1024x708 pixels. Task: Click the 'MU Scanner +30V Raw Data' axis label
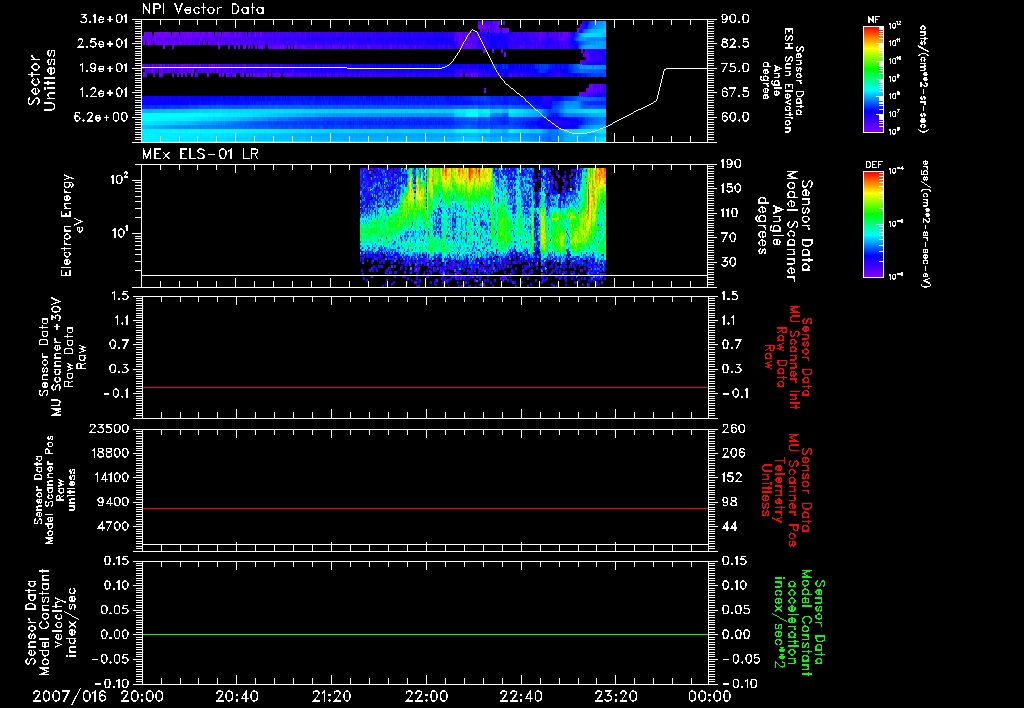click(x=62, y=357)
